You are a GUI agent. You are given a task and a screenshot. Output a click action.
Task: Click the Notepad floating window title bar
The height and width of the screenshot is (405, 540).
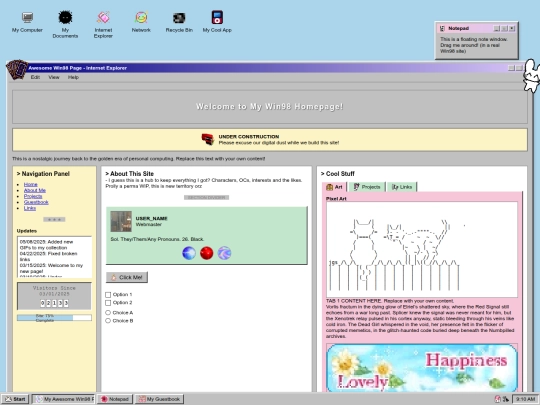click(477, 28)
